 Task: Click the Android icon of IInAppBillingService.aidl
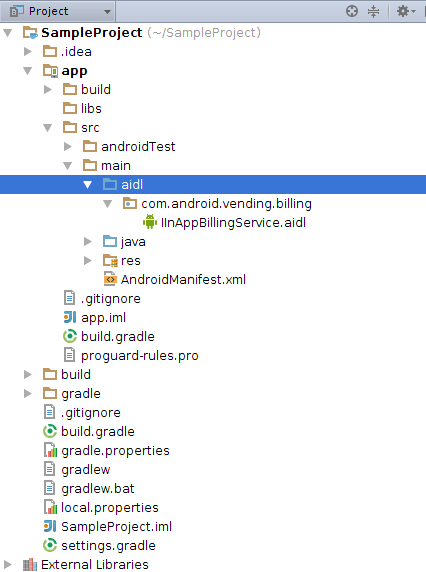click(x=150, y=222)
